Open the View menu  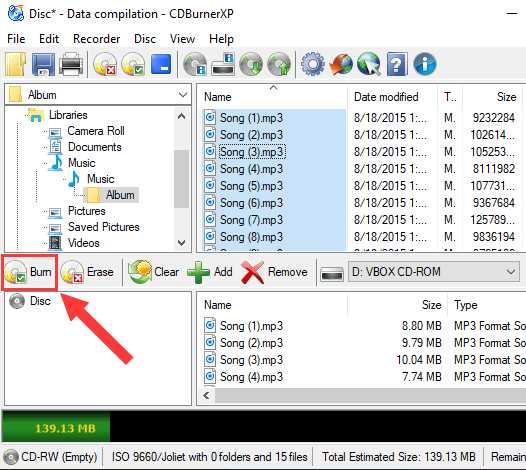[182, 39]
